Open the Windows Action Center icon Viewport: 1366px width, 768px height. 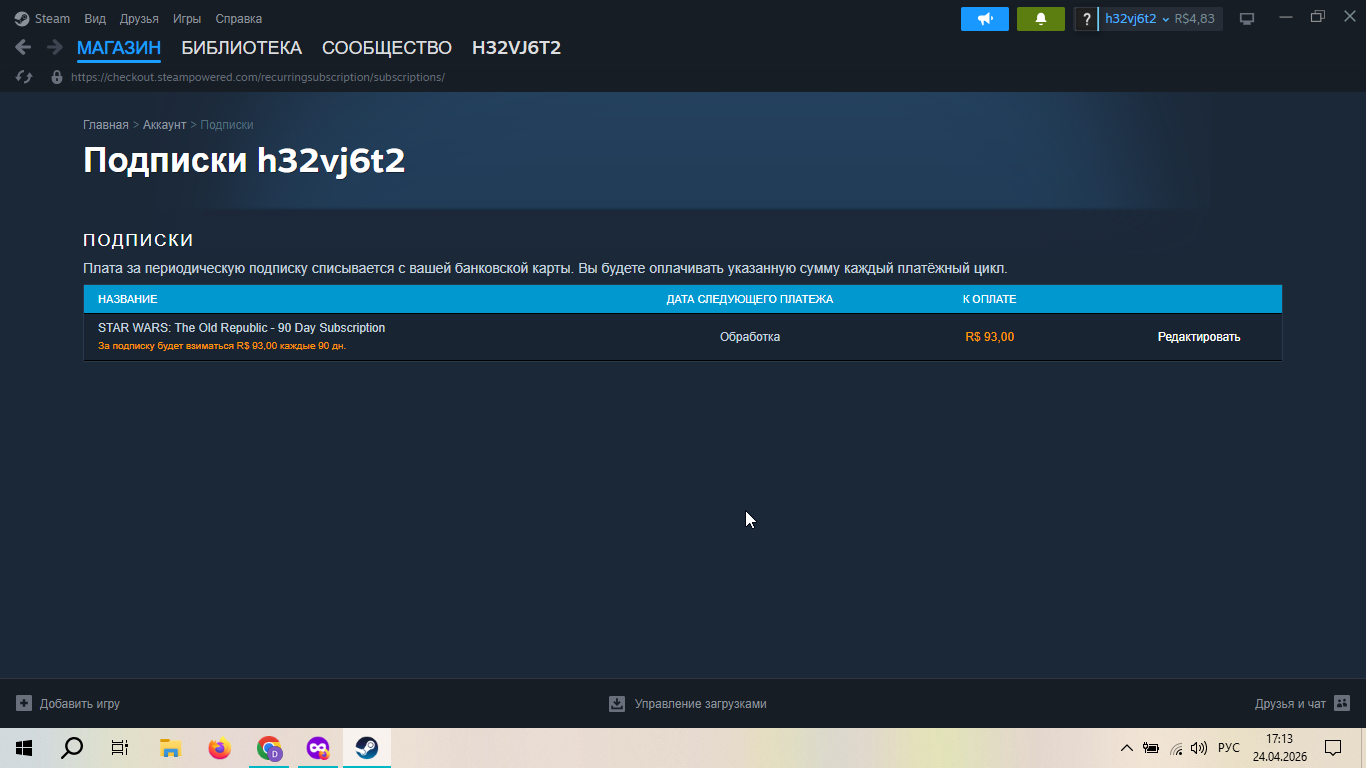point(1333,748)
